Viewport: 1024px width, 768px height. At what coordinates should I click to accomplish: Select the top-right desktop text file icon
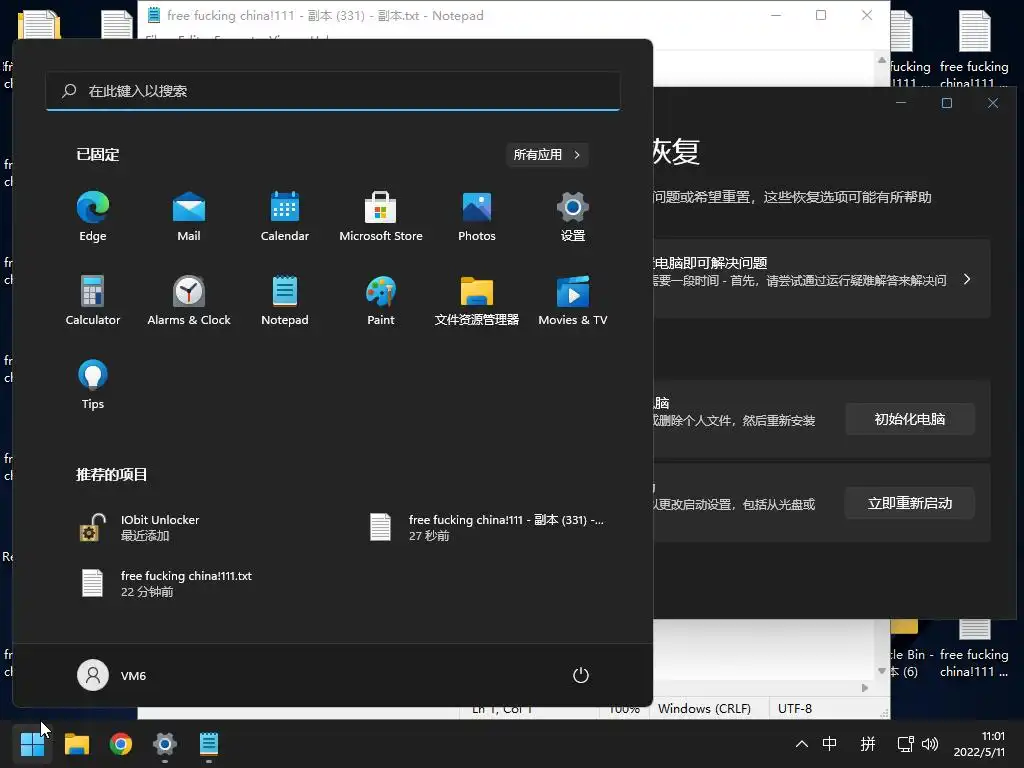(974, 49)
